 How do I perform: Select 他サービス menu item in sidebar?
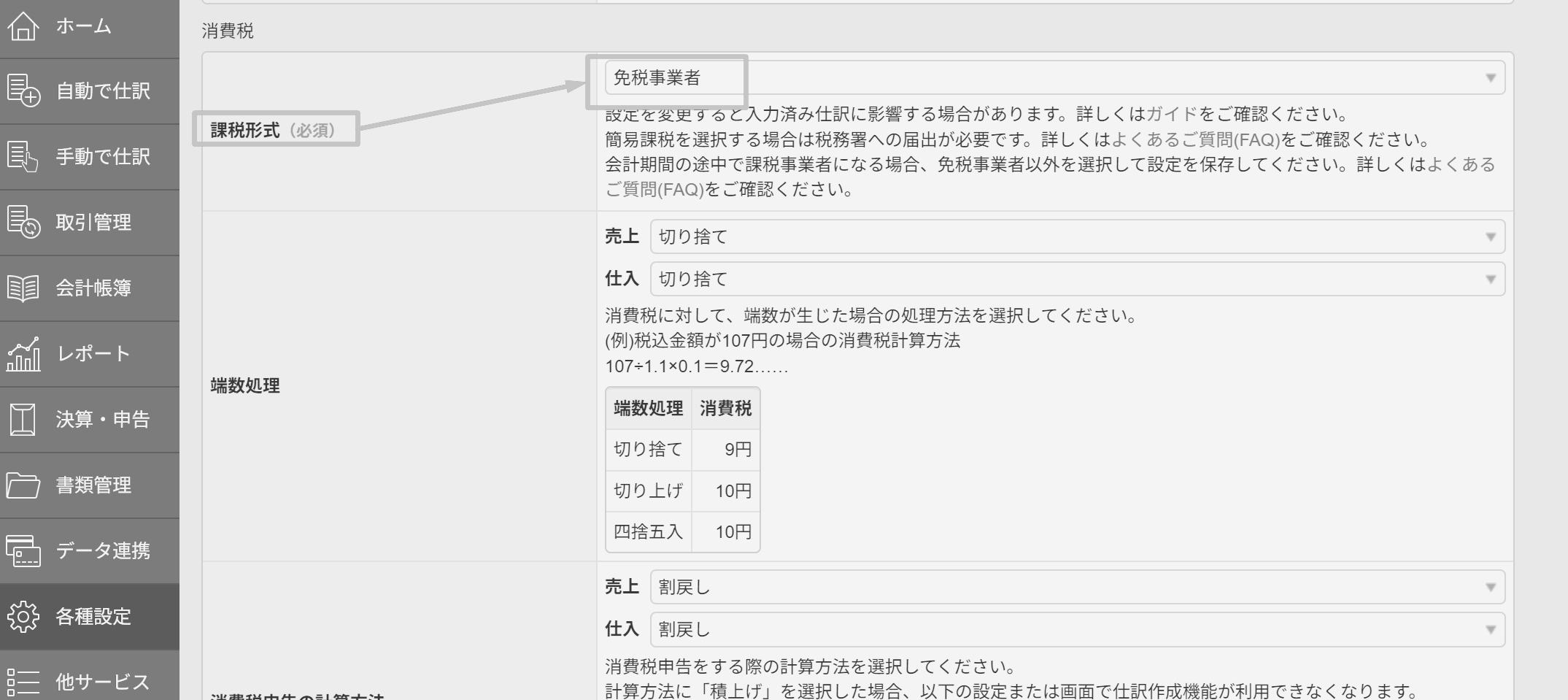[x=102, y=682]
